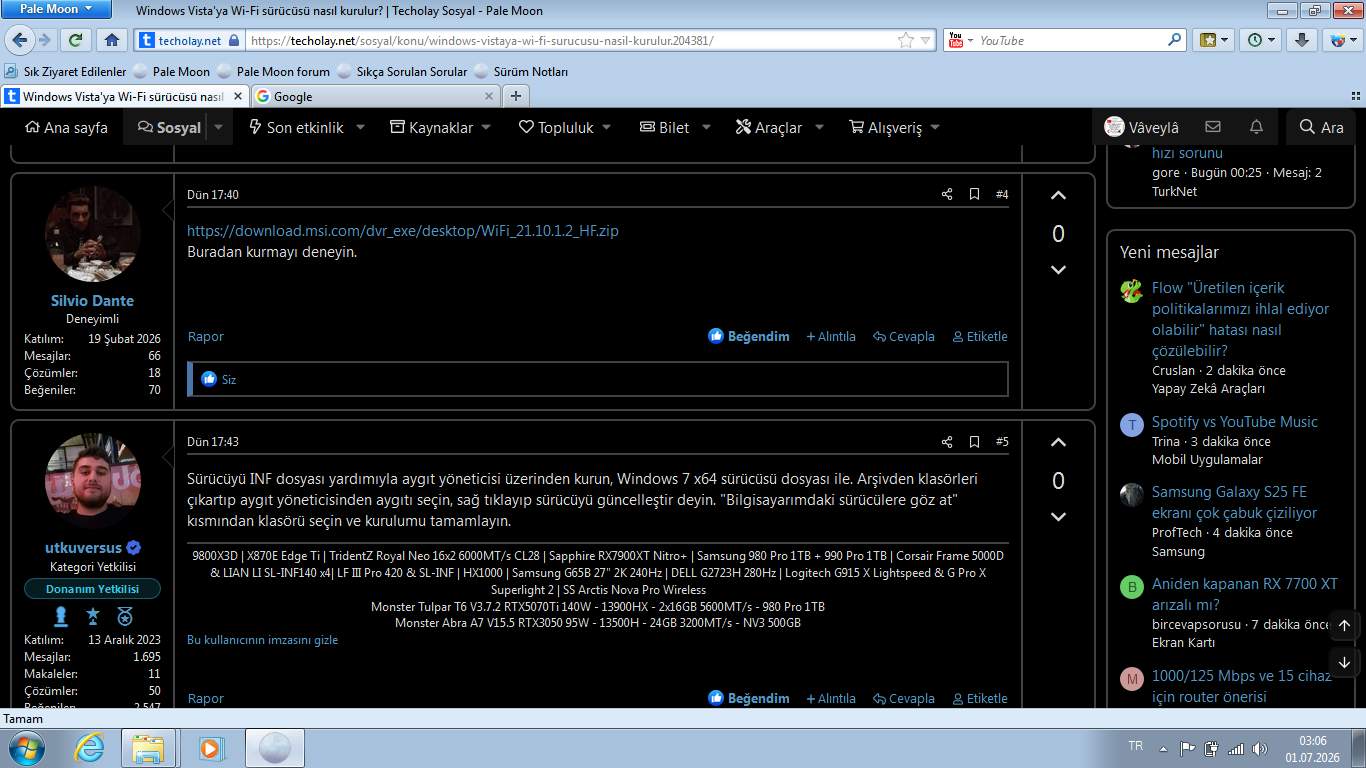Bookmark this page with the star icon

[x=905, y=40]
